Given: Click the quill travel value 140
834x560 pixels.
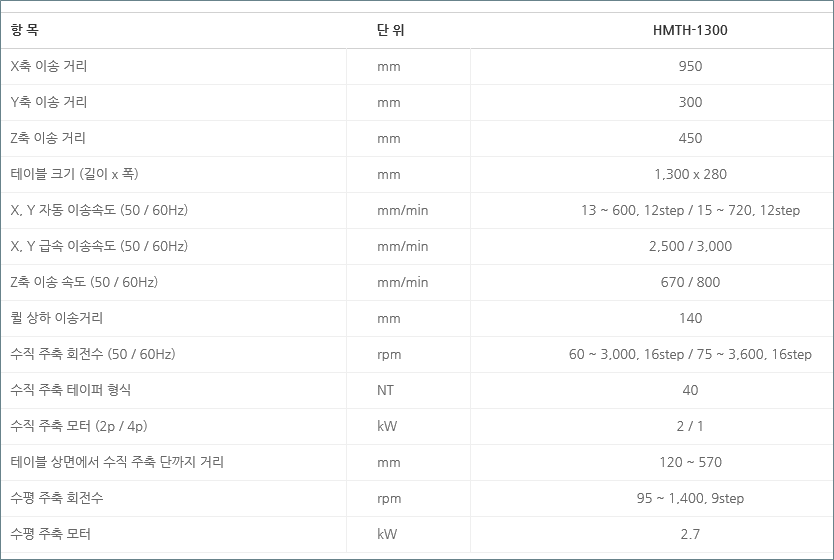Looking at the screenshot, I should coord(690,318).
